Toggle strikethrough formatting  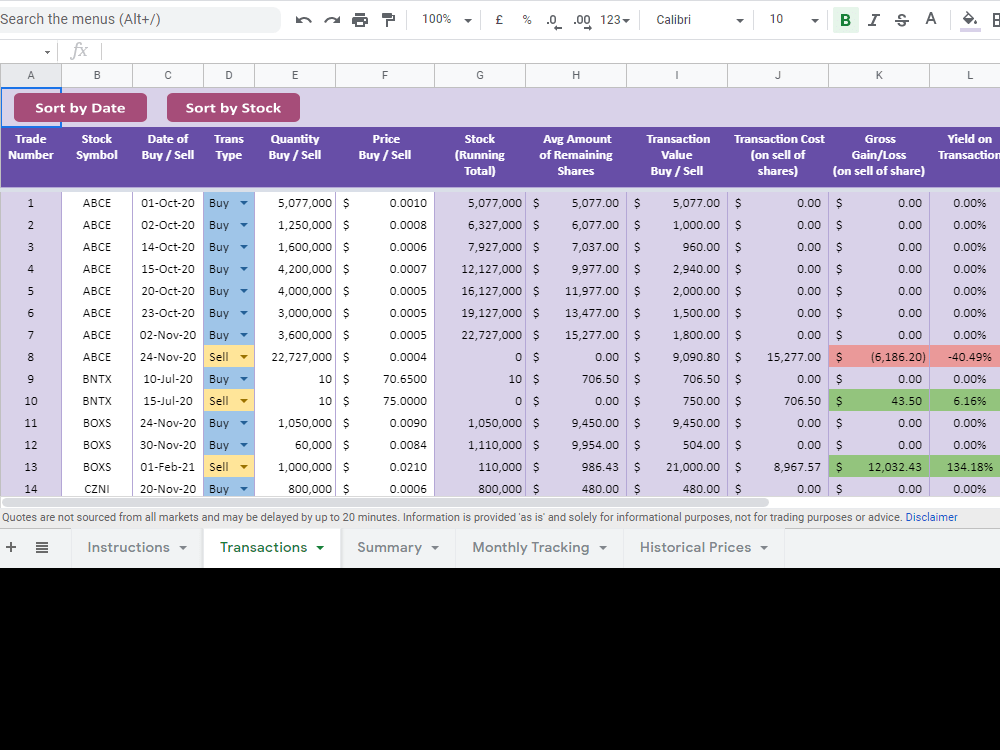click(900, 19)
